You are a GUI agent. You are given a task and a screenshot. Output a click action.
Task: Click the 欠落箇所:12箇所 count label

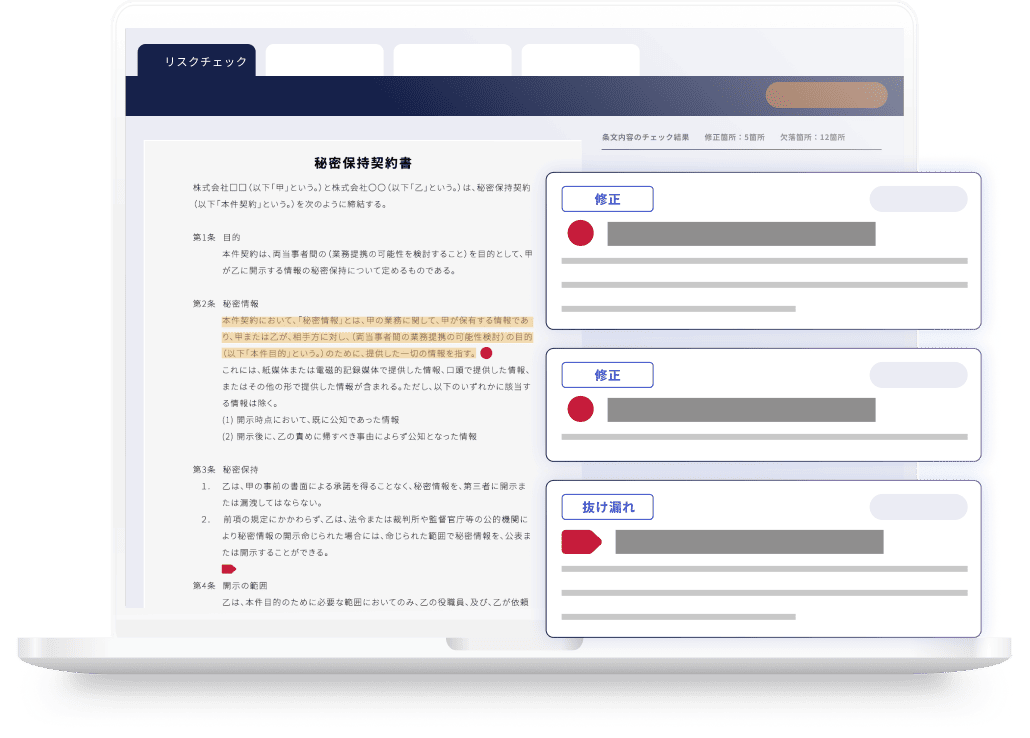pyautogui.click(x=811, y=137)
